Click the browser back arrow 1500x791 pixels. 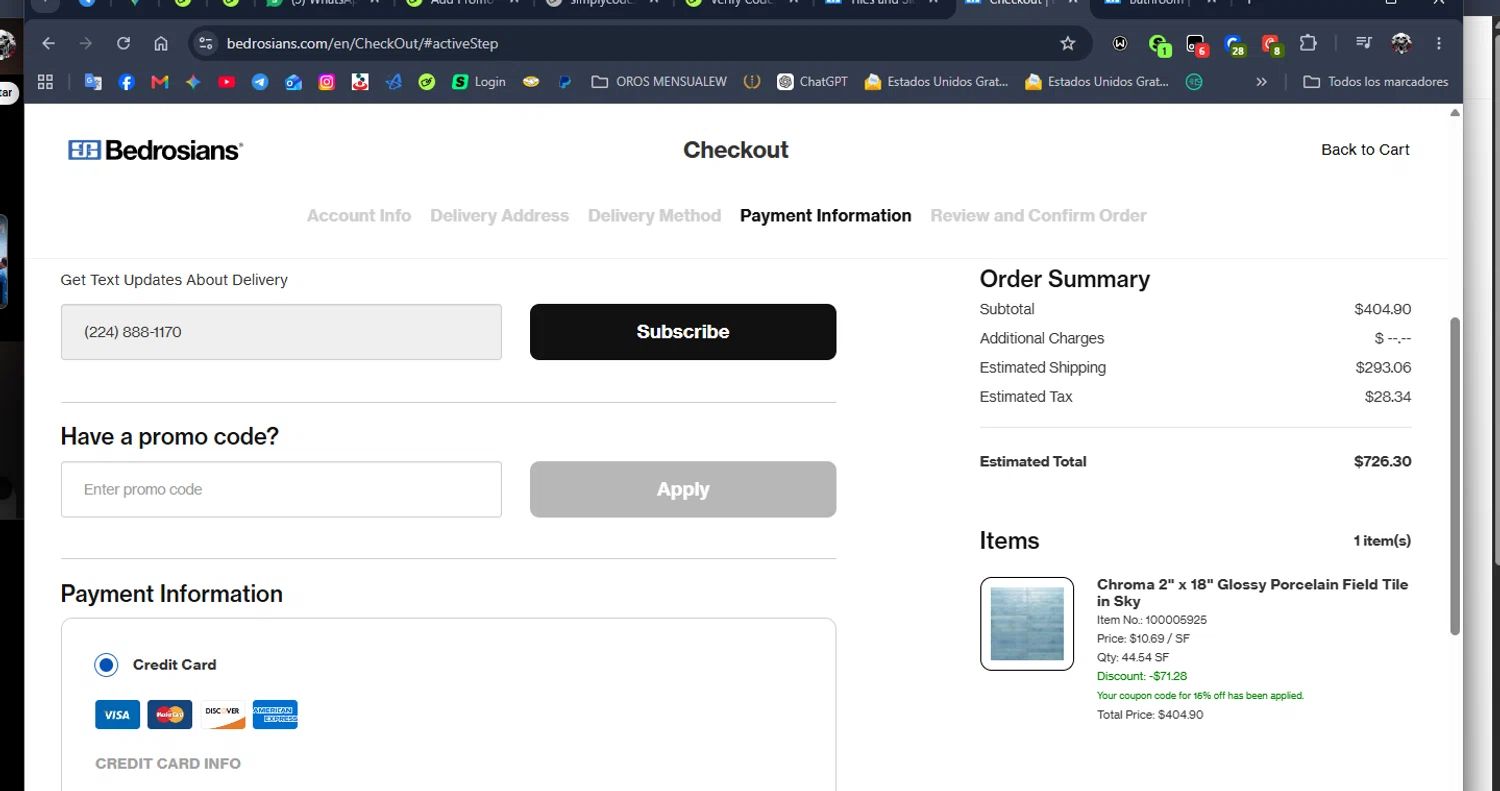point(48,43)
